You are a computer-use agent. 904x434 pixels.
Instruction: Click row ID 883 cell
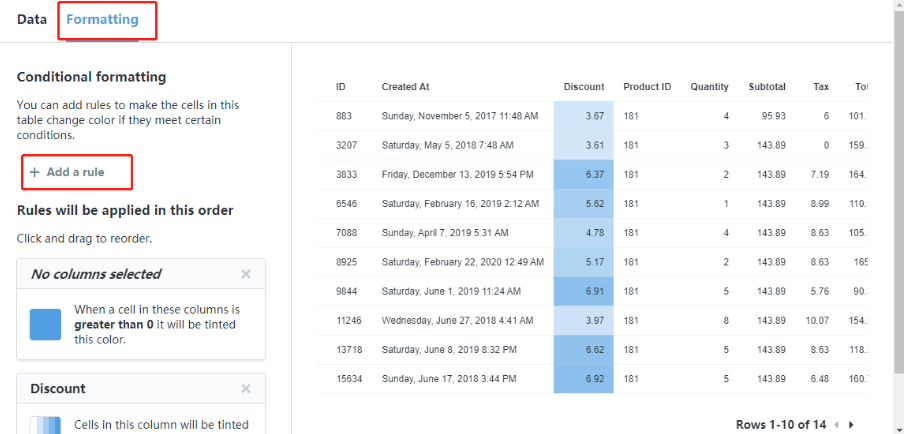click(343, 116)
